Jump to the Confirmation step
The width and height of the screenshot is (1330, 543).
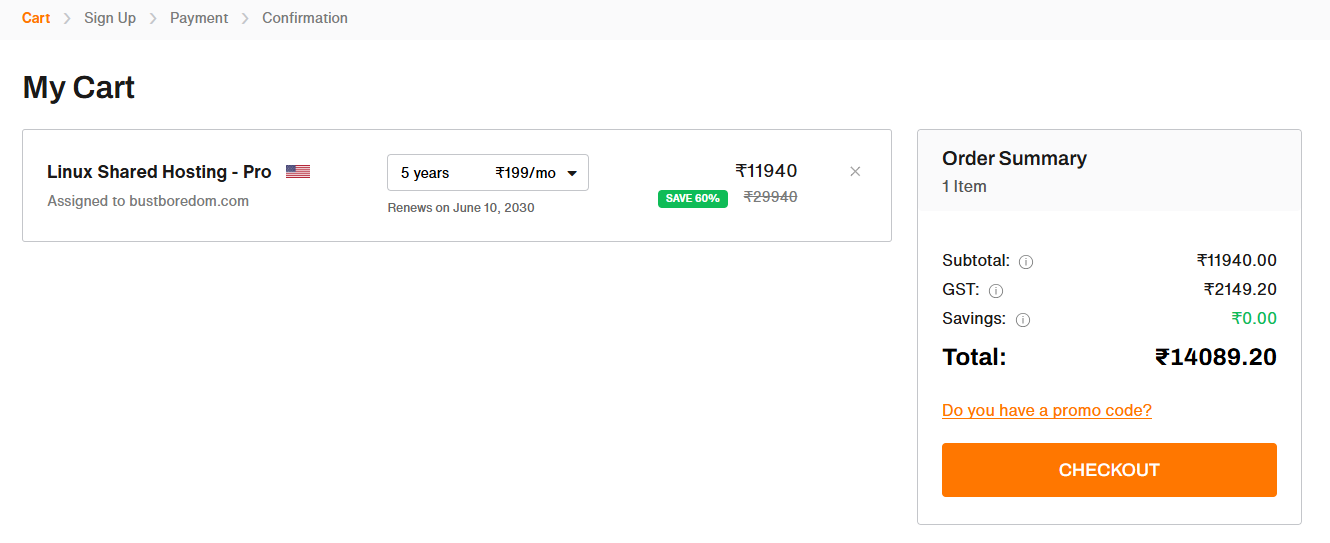coord(305,18)
